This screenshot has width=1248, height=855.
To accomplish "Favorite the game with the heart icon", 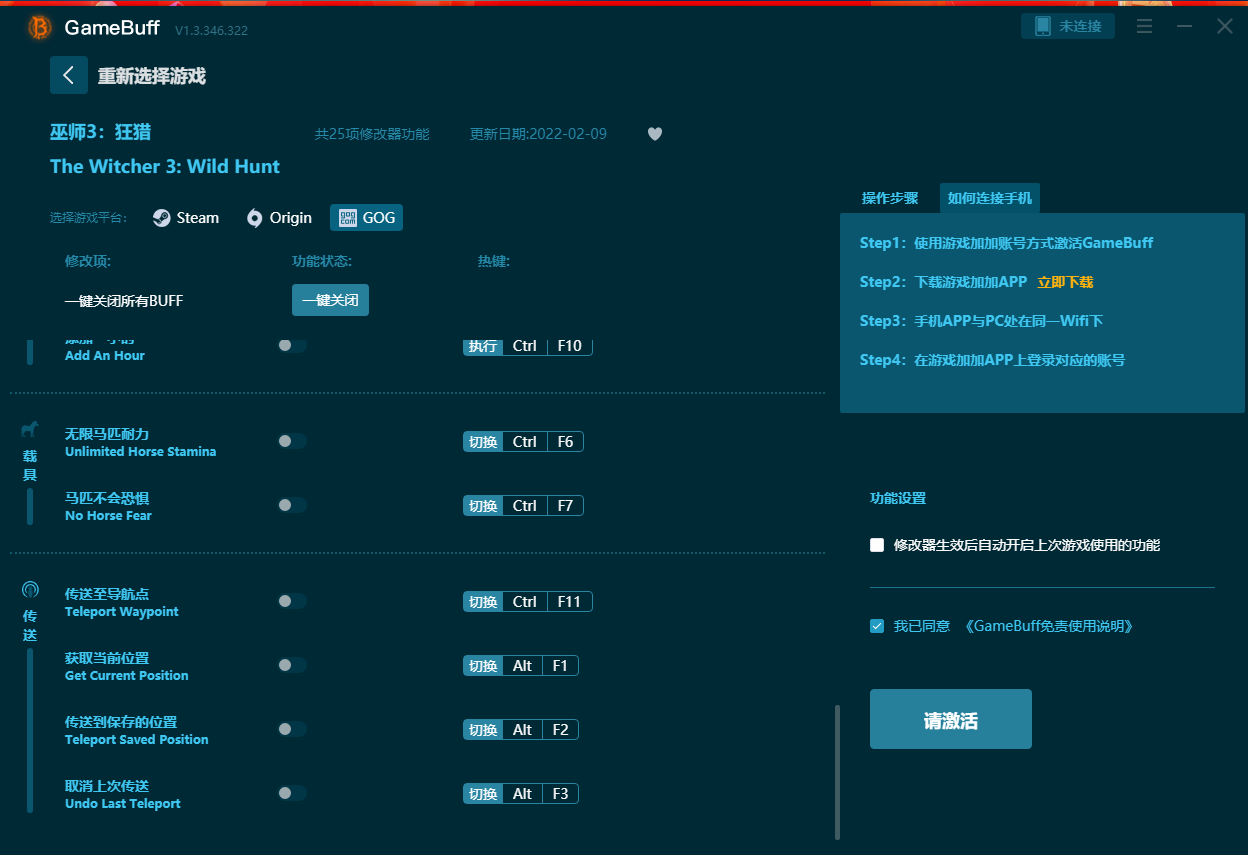I will (x=655, y=134).
